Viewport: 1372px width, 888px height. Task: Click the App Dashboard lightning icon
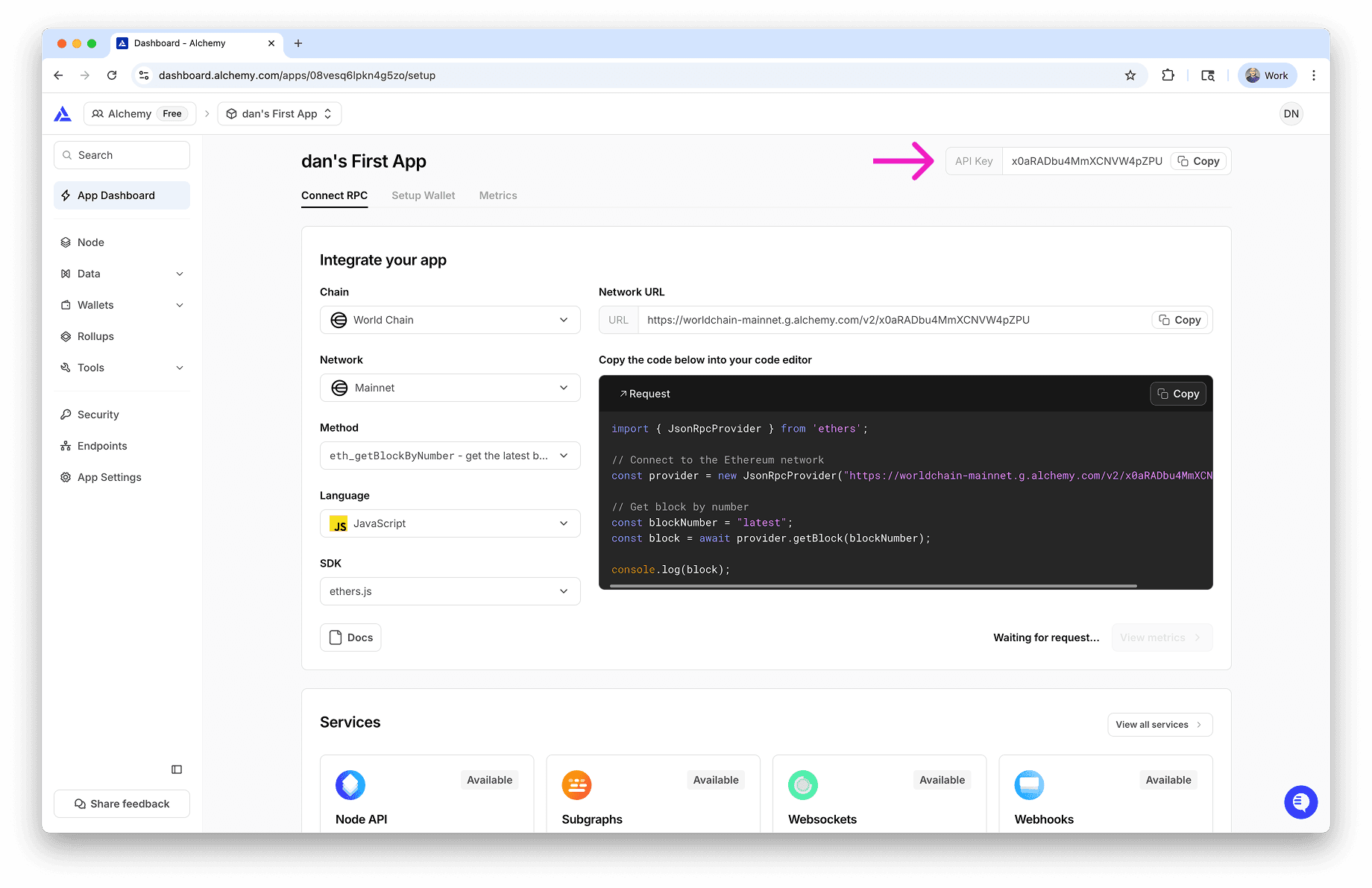point(66,195)
